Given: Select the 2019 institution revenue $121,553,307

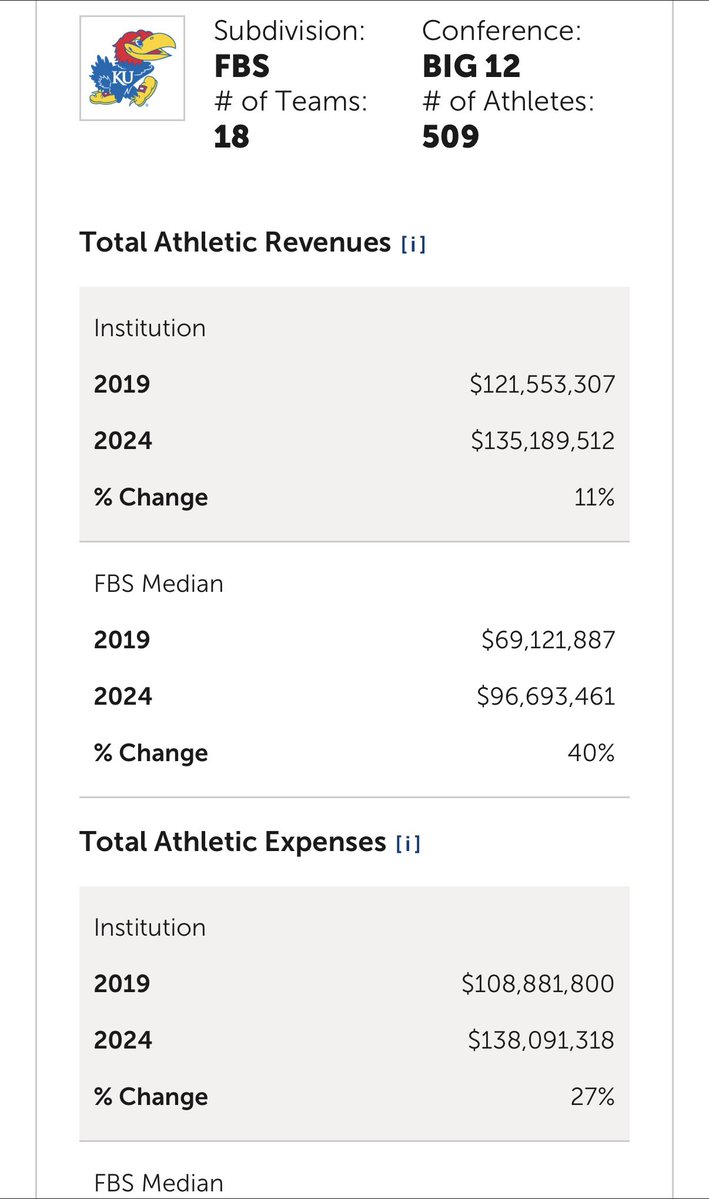Looking at the screenshot, I should [542, 384].
